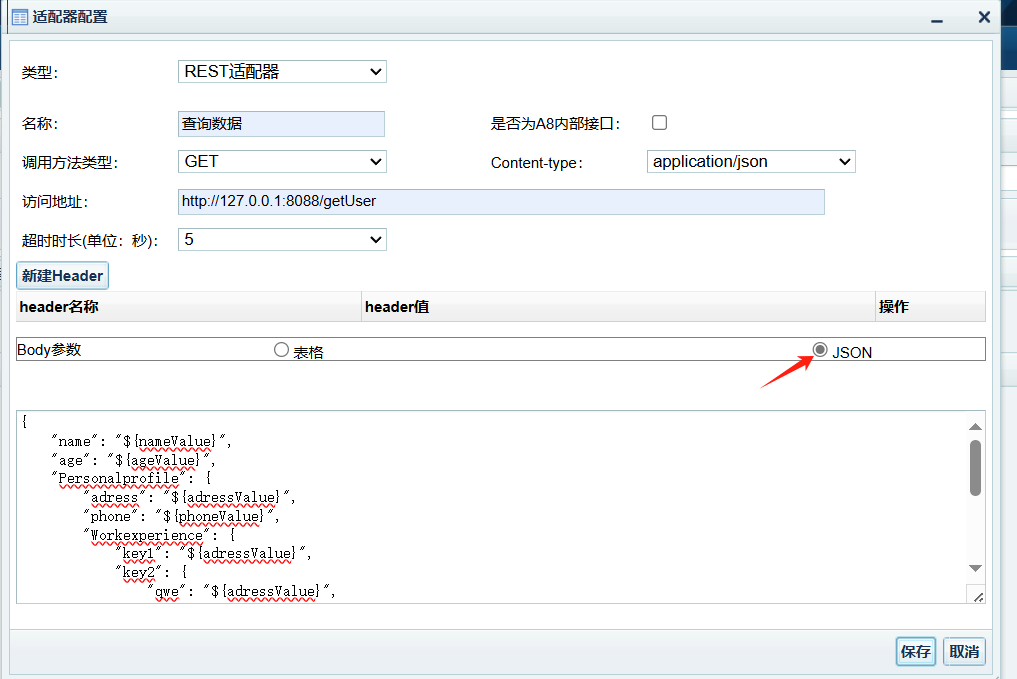This screenshot has height=679, width=1017.
Task: Minimize the 适配器配置 dialog
Action: (x=937, y=19)
